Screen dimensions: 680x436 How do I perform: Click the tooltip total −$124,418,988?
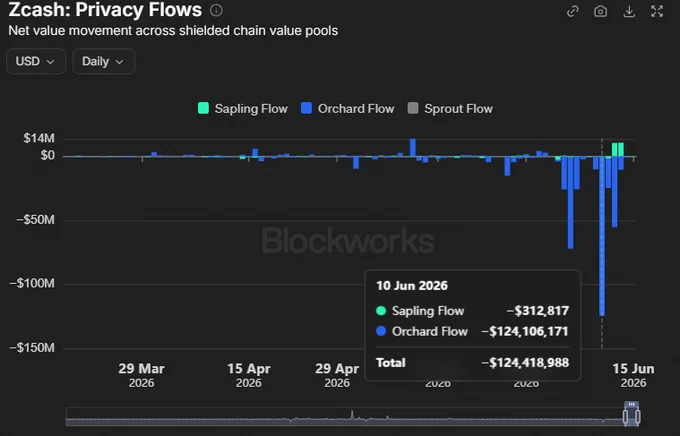(x=525, y=363)
